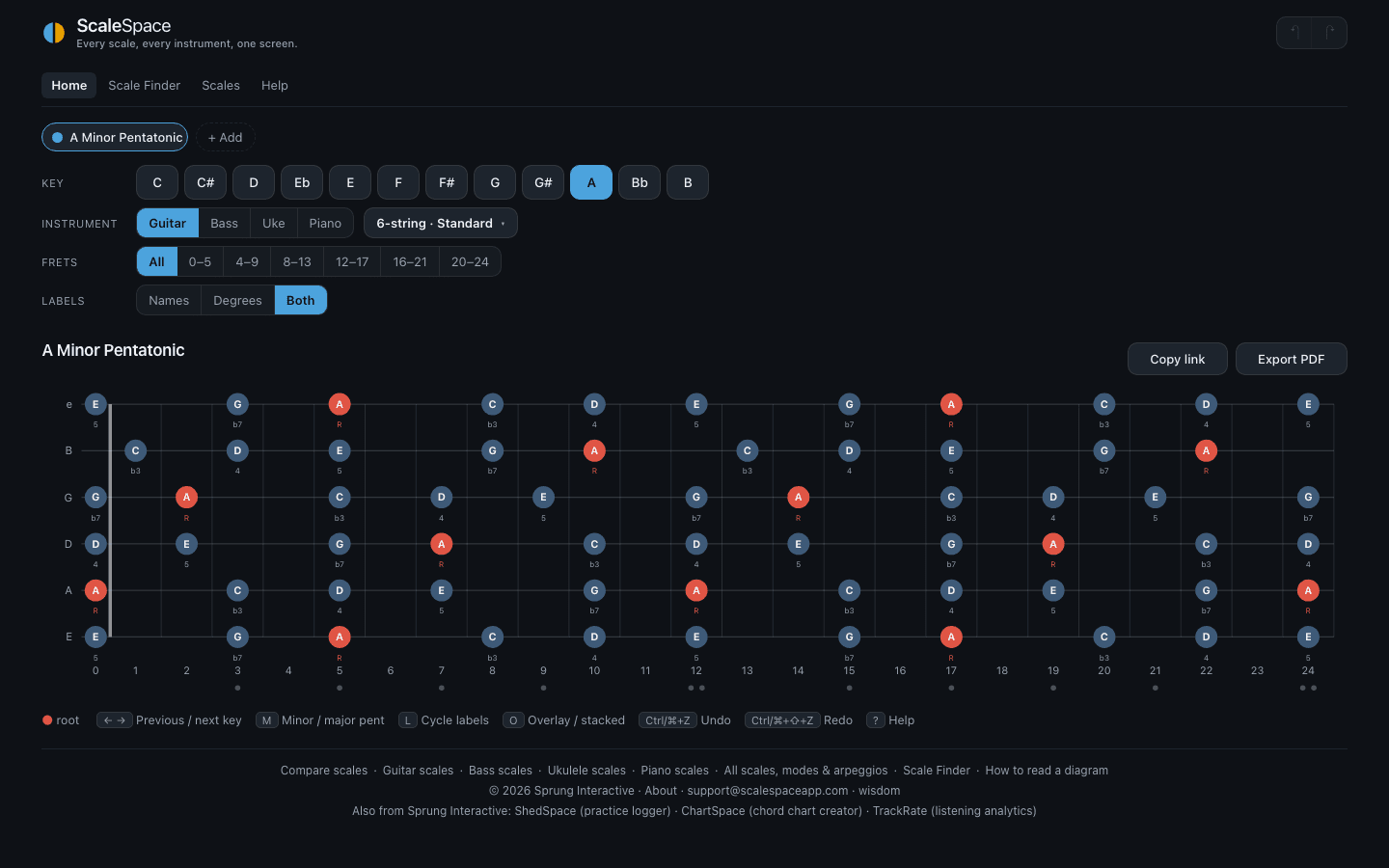Click the Copy link button
Screen dimensions: 1389x868
coord(1178,359)
